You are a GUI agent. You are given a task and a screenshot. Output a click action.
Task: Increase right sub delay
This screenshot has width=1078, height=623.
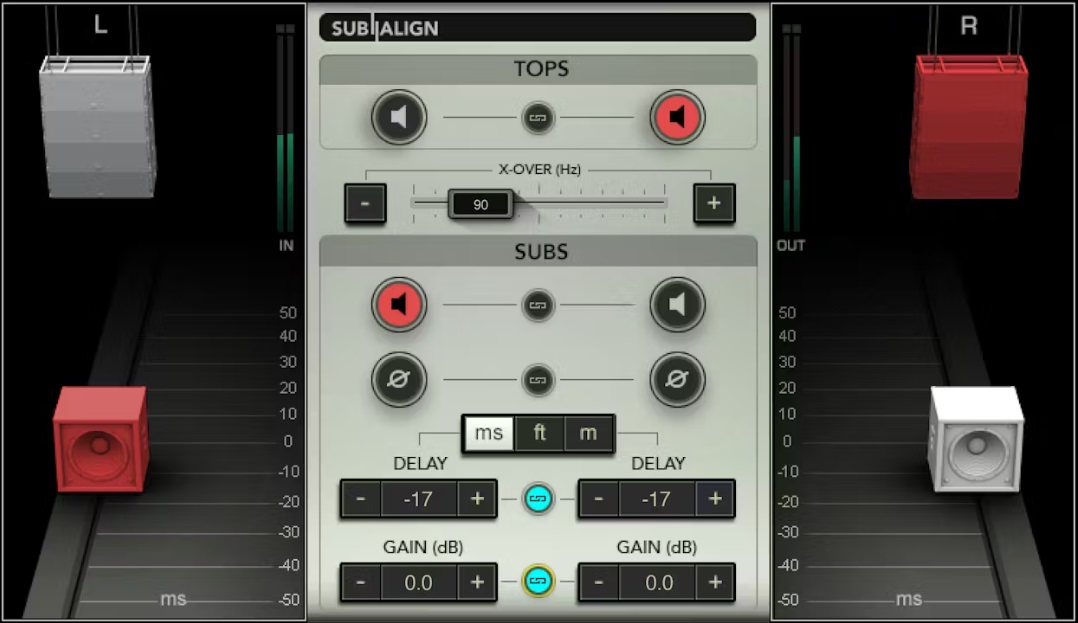click(x=714, y=499)
